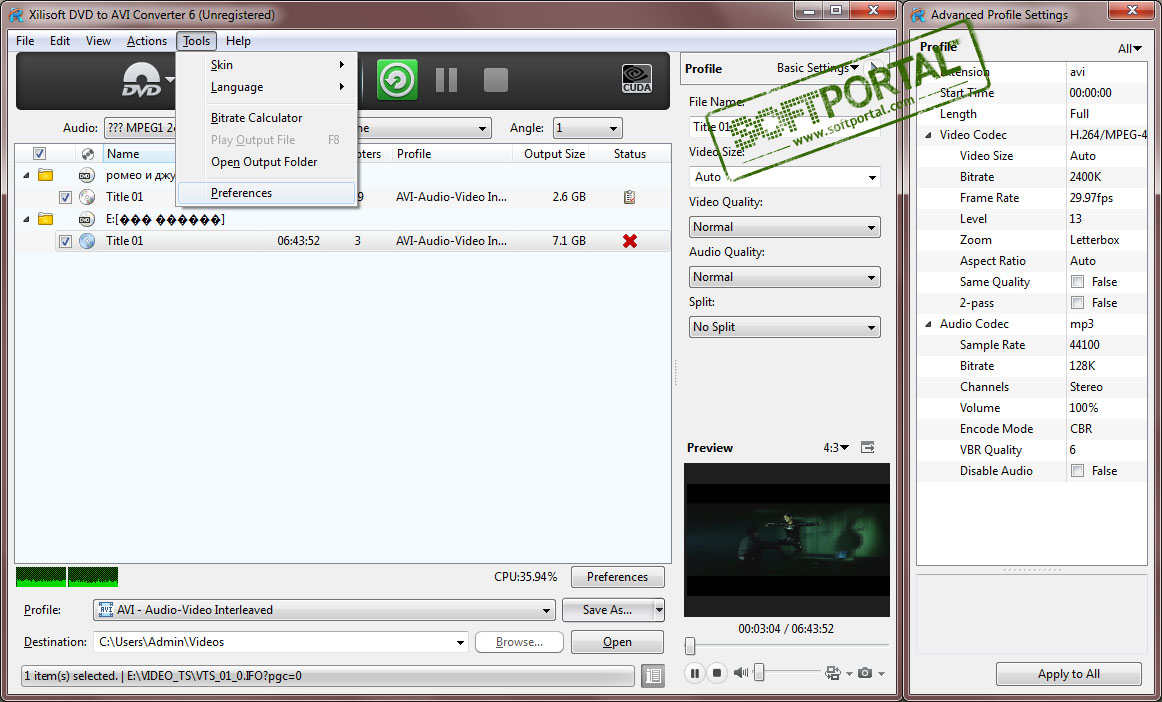Image resolution: width=1162 pixels, height=702 pixels.
Task: Choose Open Output Folder menu entry
Action: point(267,162)
